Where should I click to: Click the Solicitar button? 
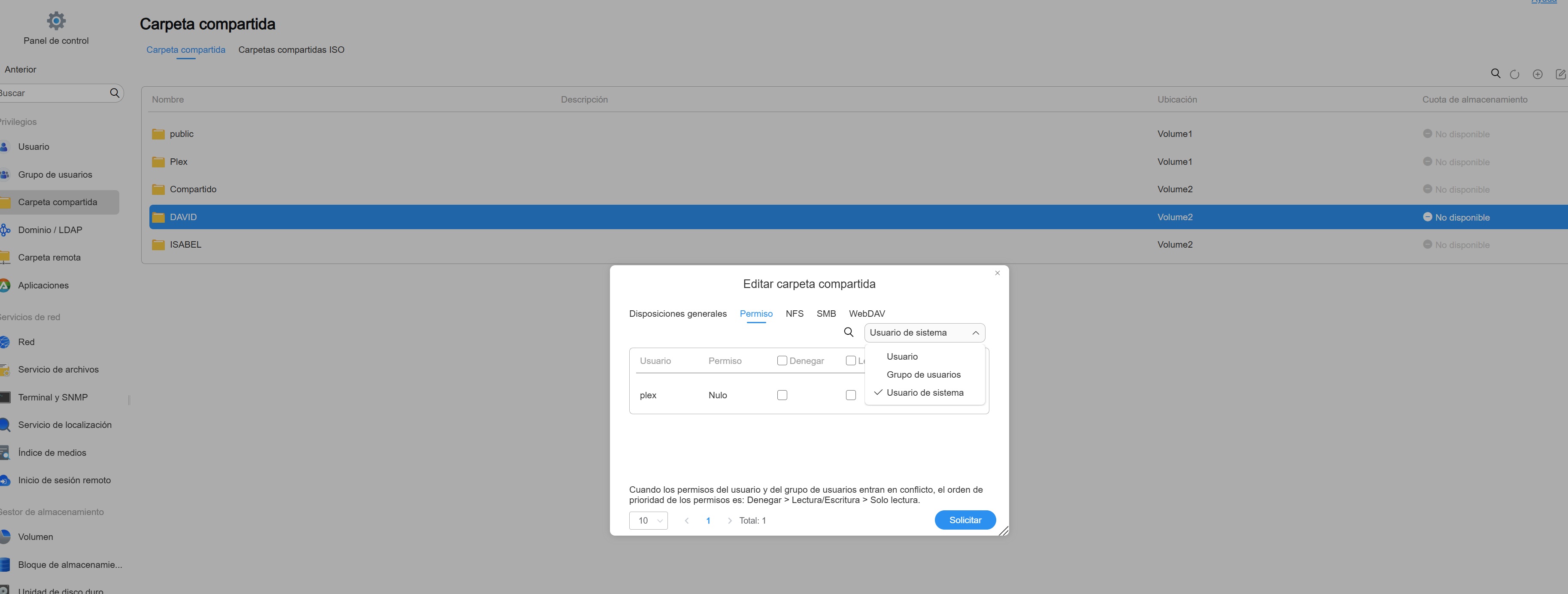coord(965,520)
